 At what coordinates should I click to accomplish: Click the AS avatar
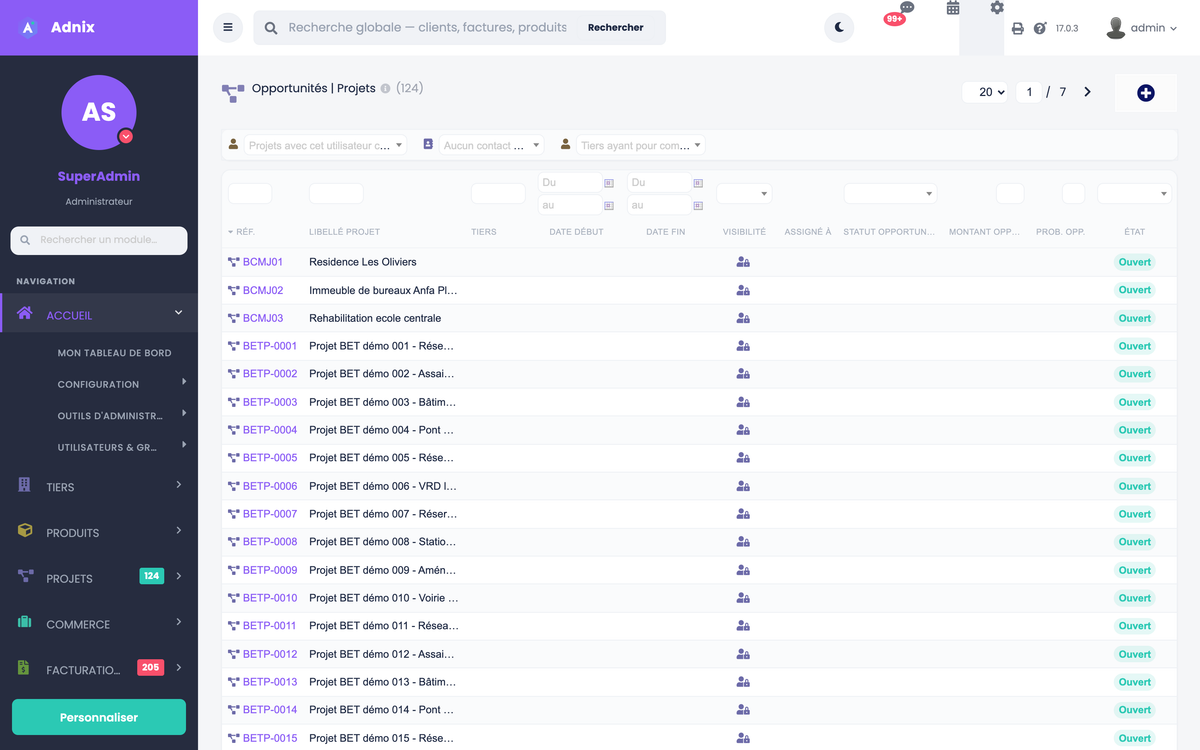click(99, 112)
